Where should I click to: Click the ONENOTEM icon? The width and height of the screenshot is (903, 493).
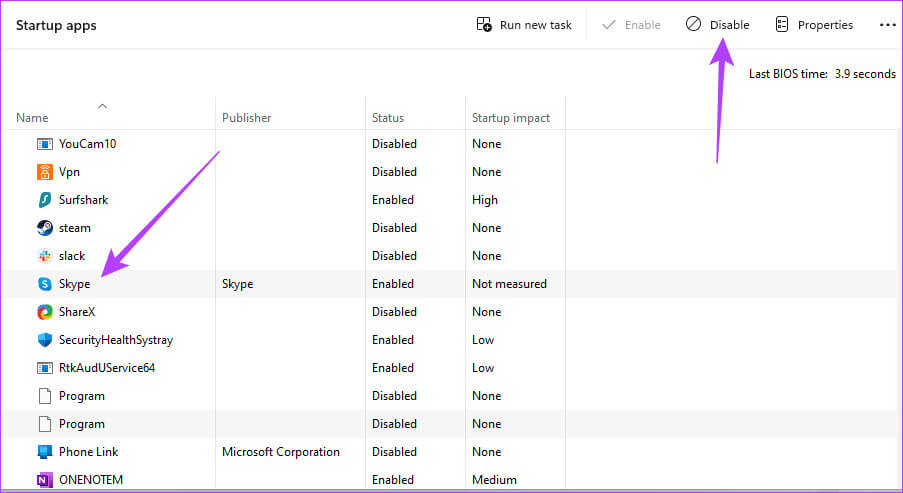point(44,480)
